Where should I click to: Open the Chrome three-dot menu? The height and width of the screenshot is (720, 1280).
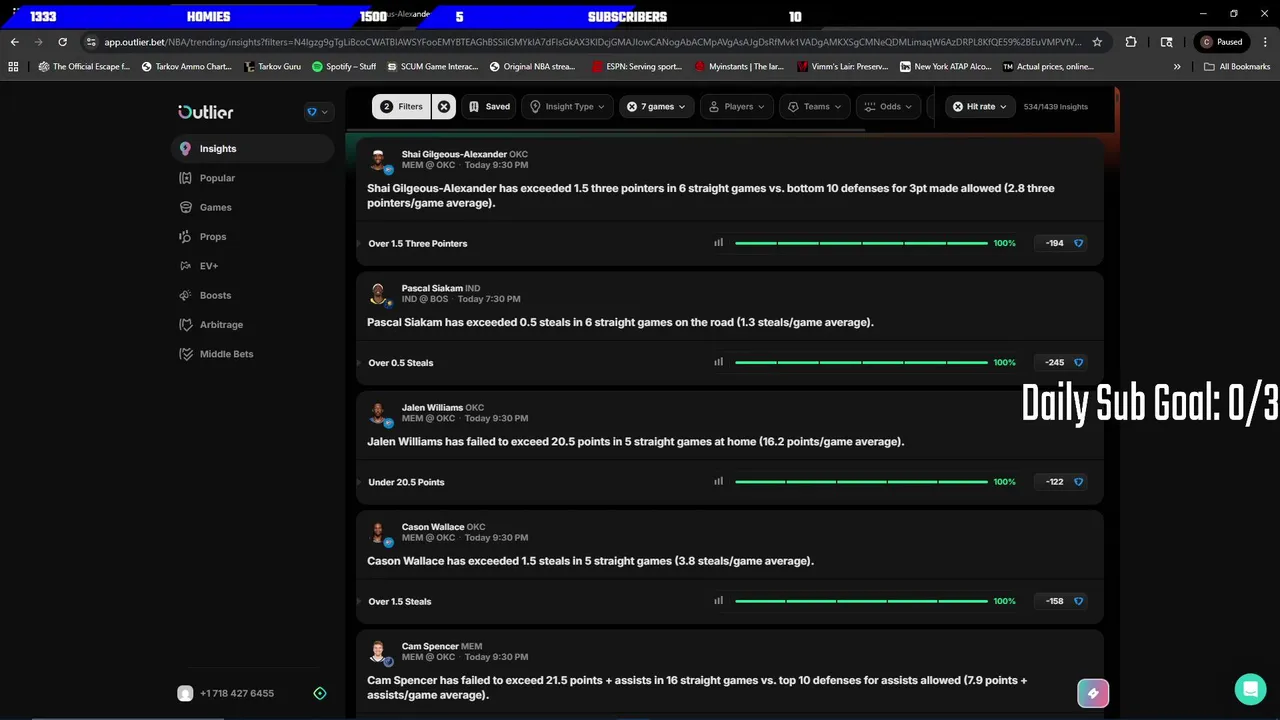coord(1264,42)
